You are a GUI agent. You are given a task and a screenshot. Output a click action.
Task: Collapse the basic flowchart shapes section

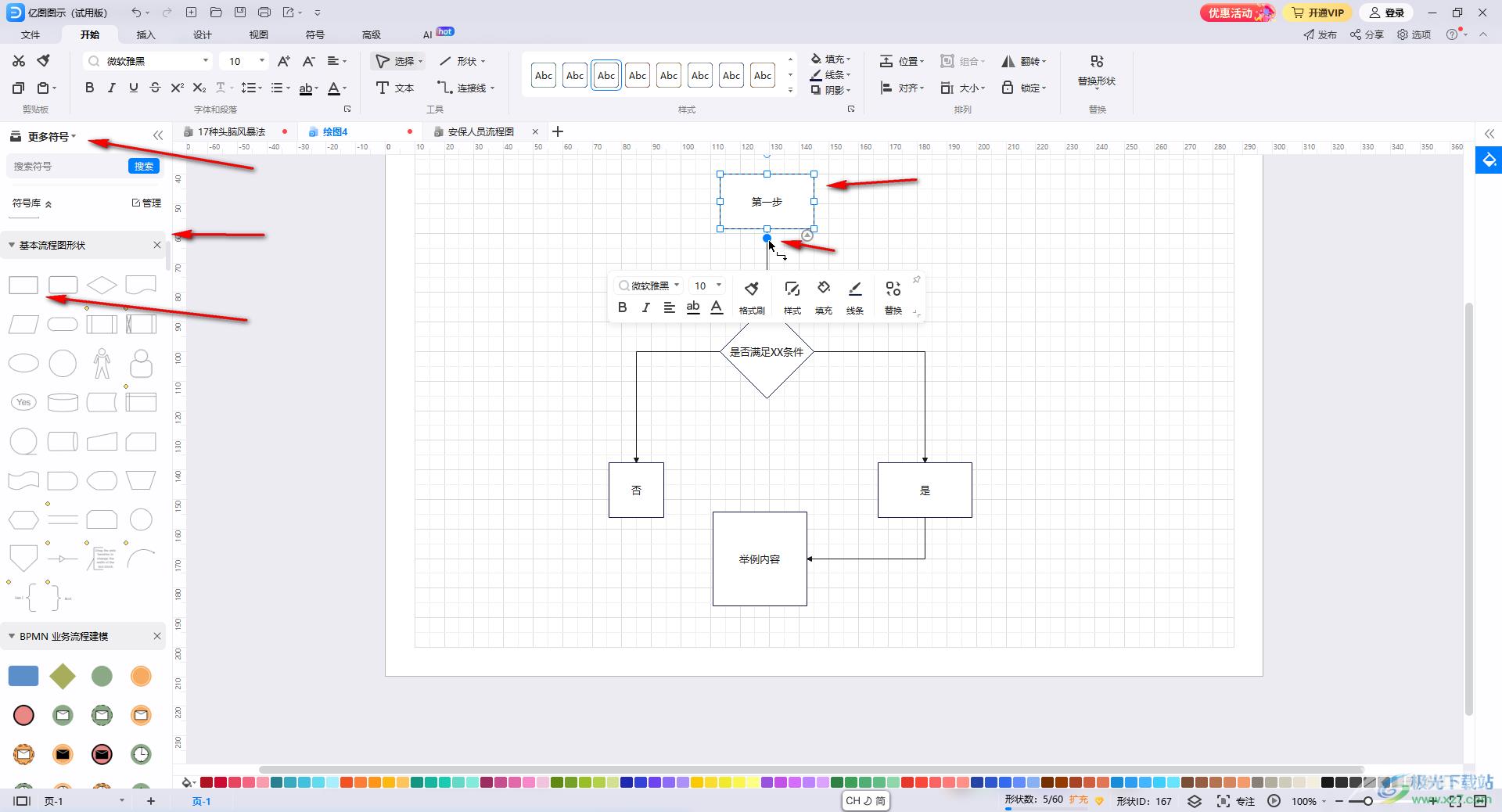click(12, 245)
